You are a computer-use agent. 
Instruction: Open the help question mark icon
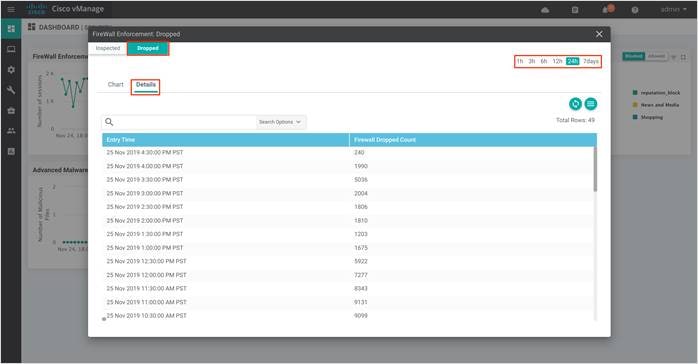pos(635,10)
